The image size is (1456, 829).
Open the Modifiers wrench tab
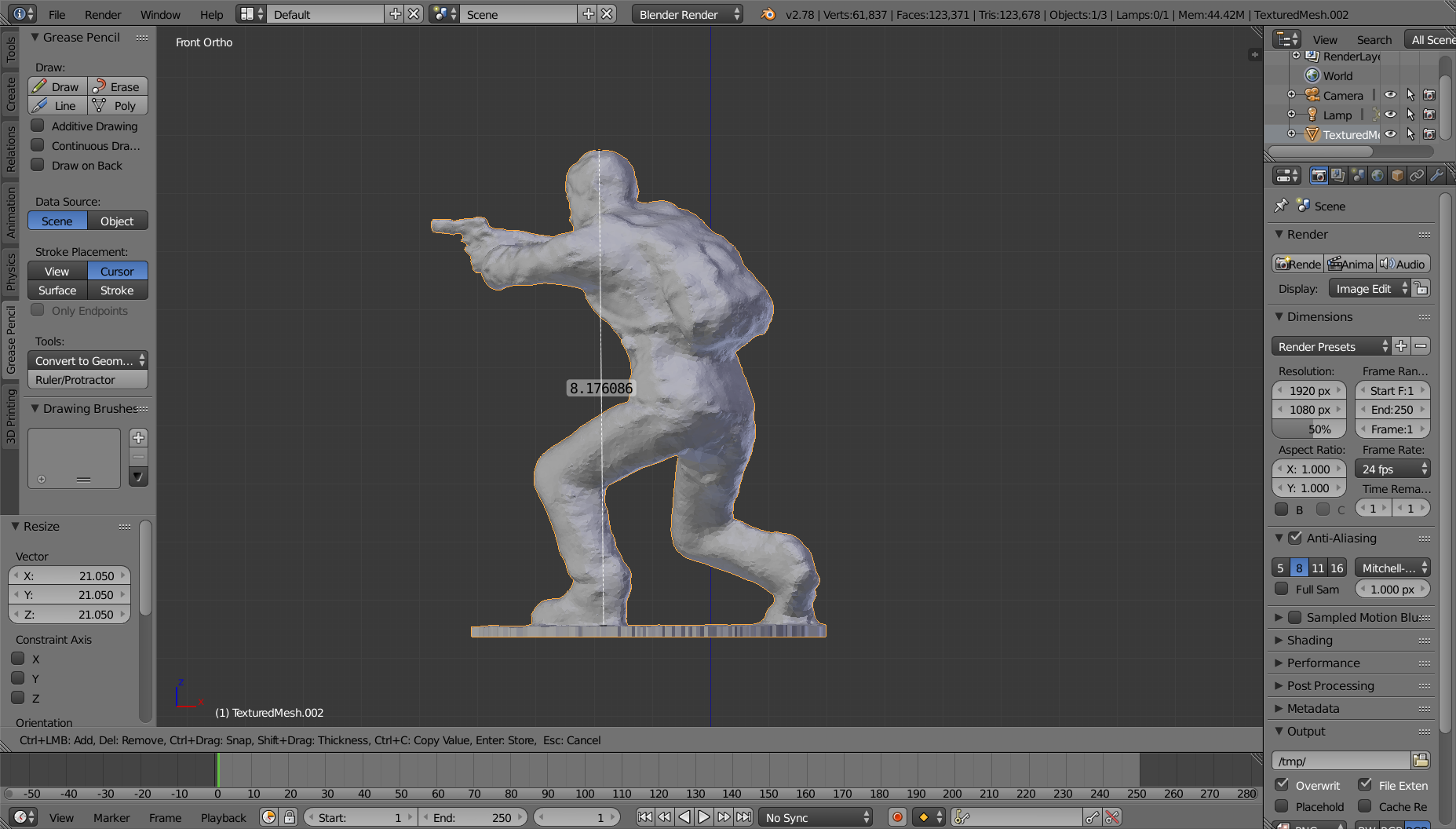(1436, 176)
